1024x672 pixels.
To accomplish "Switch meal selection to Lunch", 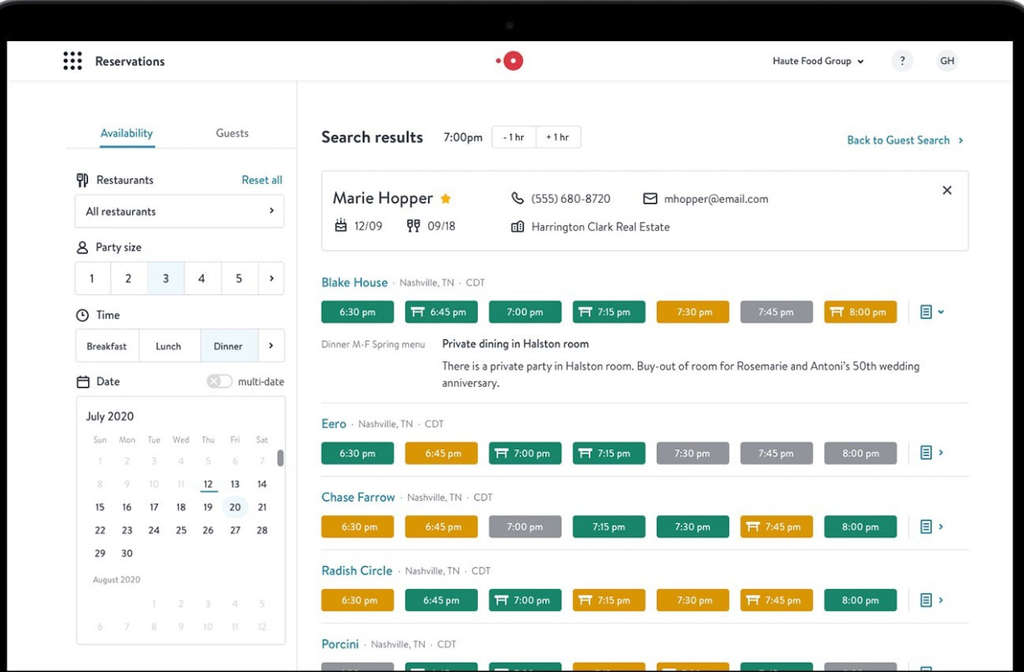I will [x=169, y=345].
